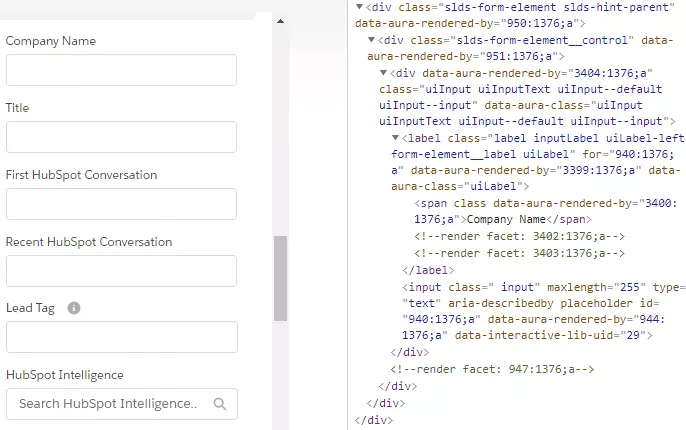This screenshot has height=430, width=686.
Task: Click the scrollbar up arrow
Action: coord(280,21)
